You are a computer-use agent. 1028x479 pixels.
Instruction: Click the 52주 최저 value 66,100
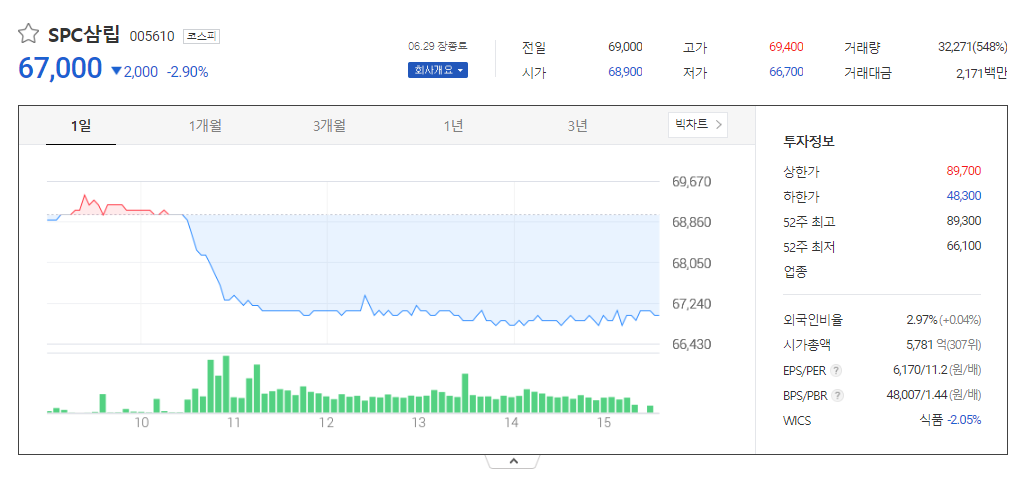click(964, 246)
